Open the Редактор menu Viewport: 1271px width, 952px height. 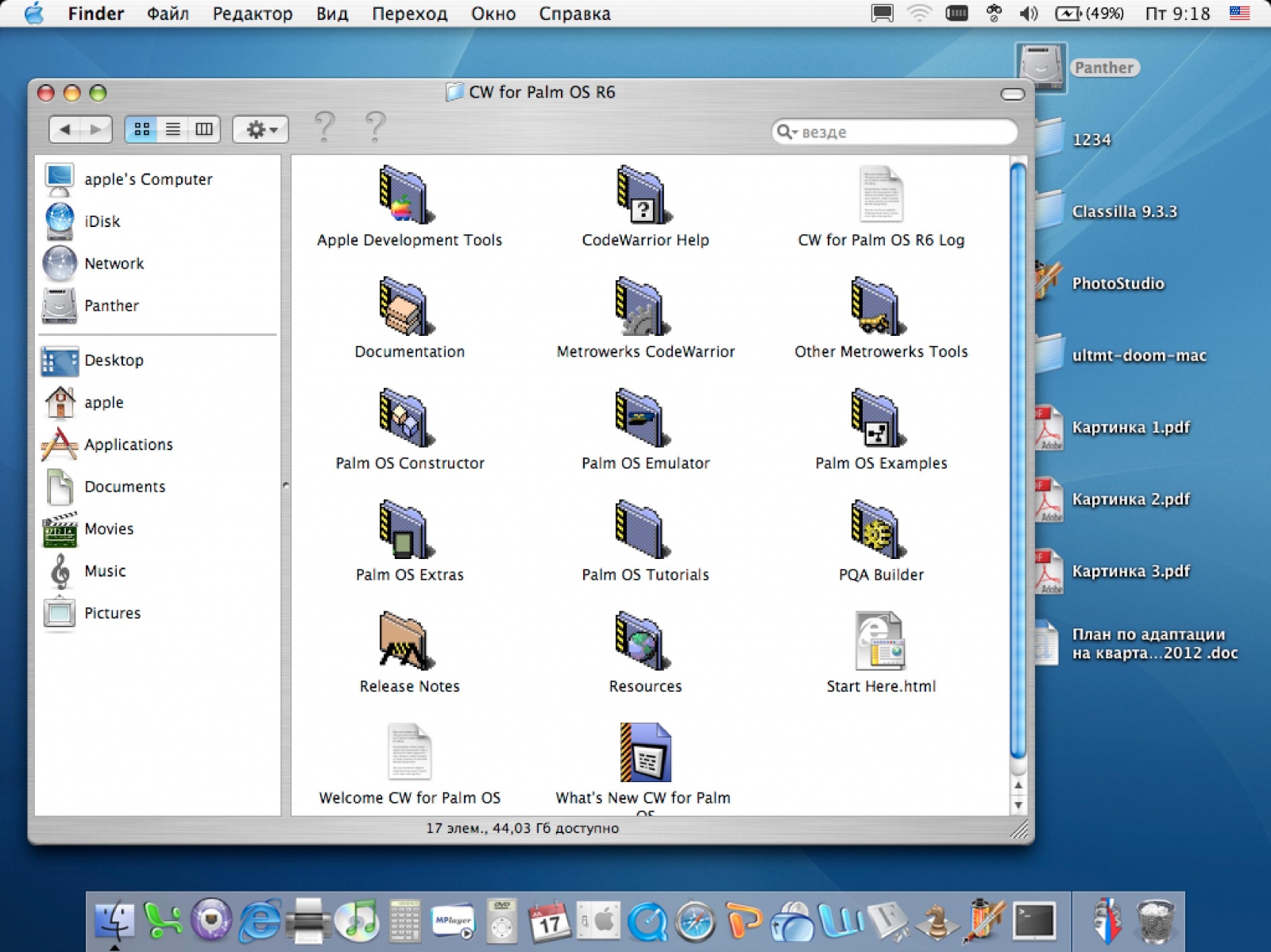tap(253, 13)
